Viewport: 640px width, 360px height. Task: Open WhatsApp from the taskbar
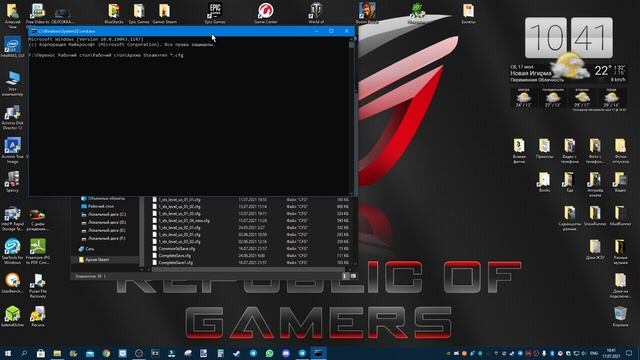pos(269,353)
